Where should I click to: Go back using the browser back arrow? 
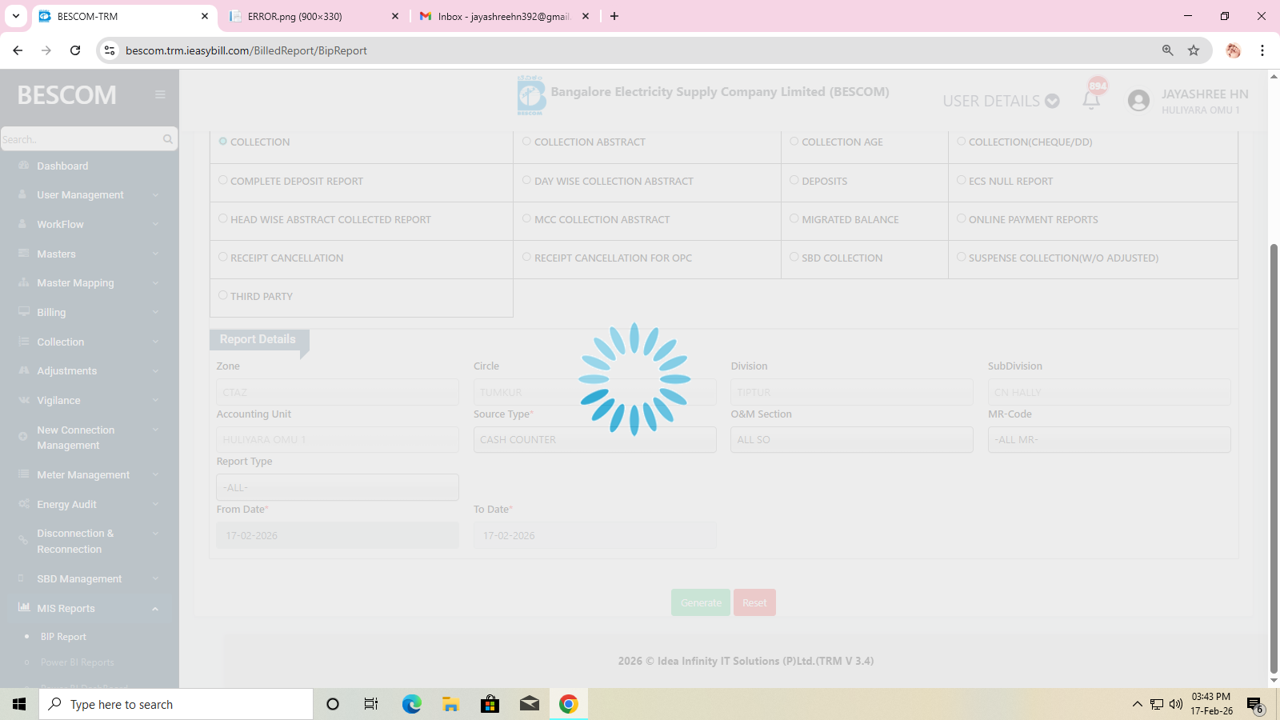tap(18, 50)
